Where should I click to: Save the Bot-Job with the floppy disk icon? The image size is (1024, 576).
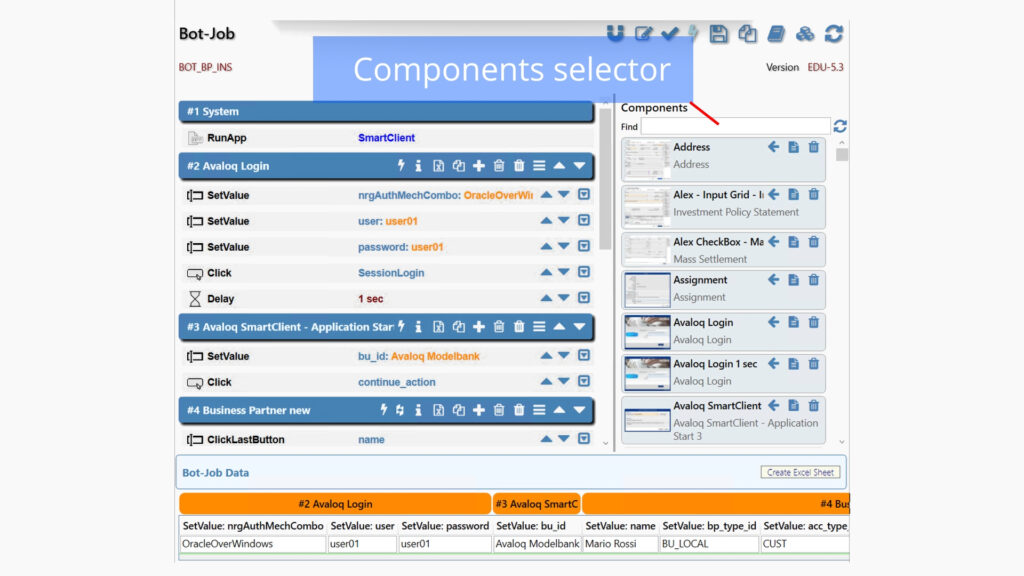(x=718, y=33)
